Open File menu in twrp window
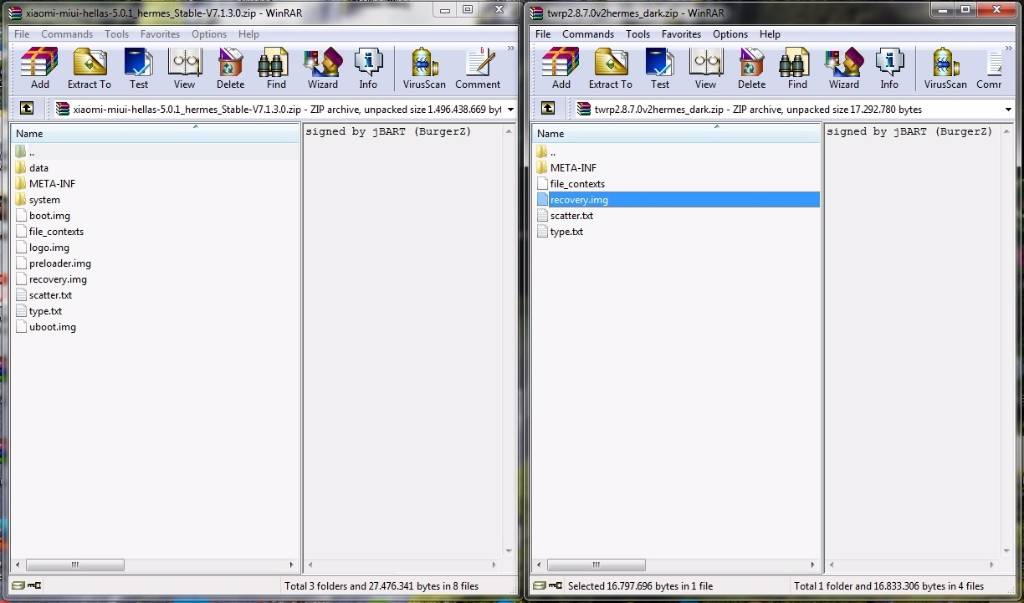1024x603 pixels. tap(543, 34)
